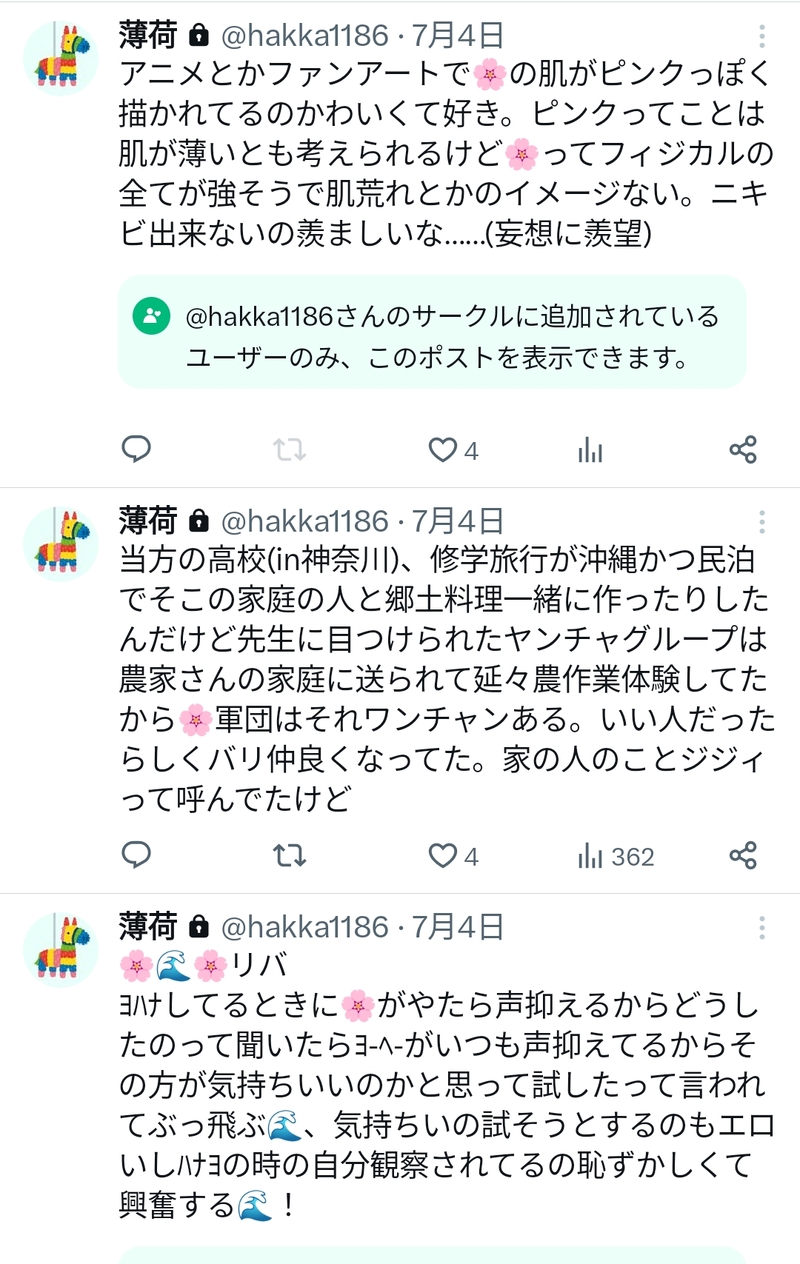Like the first post with 4 likes
The height and width of the screenshot is (1264, 800).
[442, 450]
